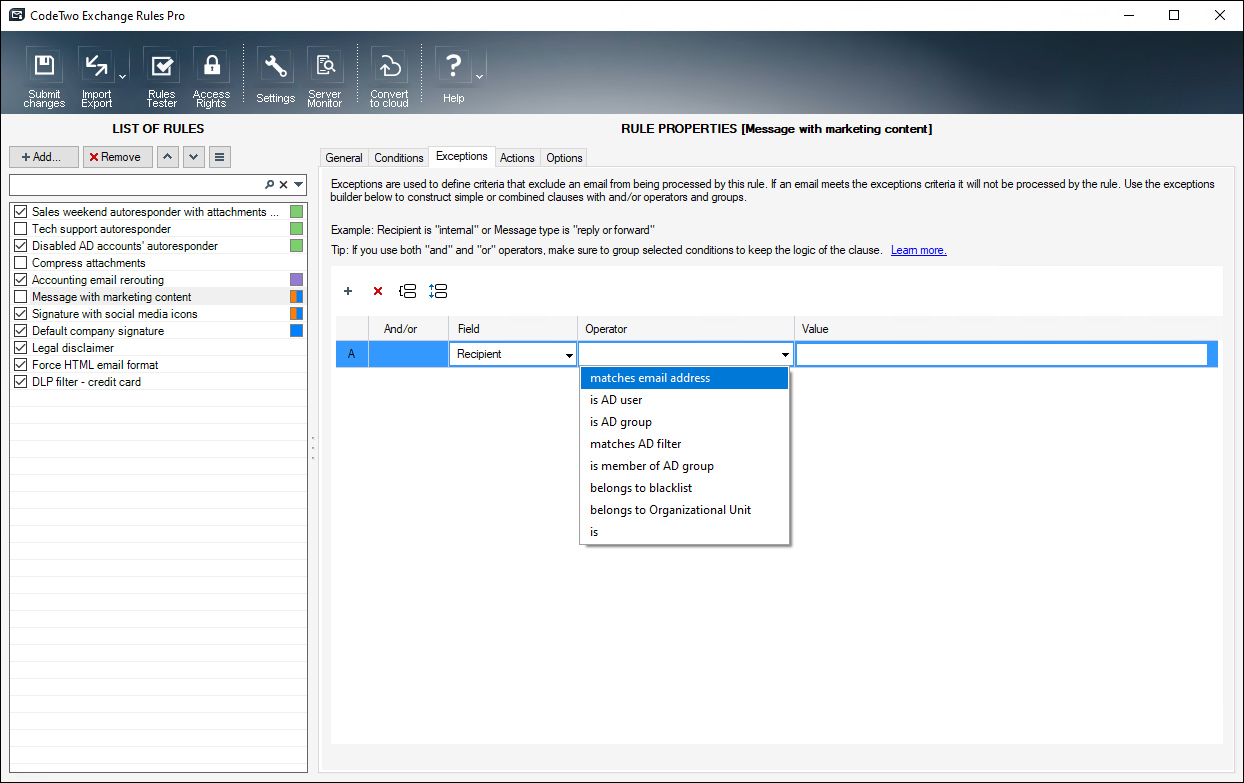Image resolution: width=1244 pixels, height=783 pixels.
Task: Choose 'belongs to Organizational Unit' operator
Action: pyautogui.click(x=685, y=510)
